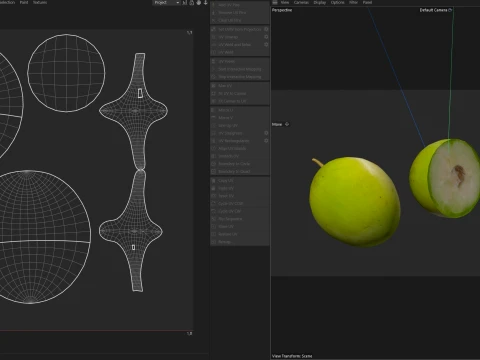480x360 pixels.
Task: Open the Paint menu in the UV panel
Action: 24,2
